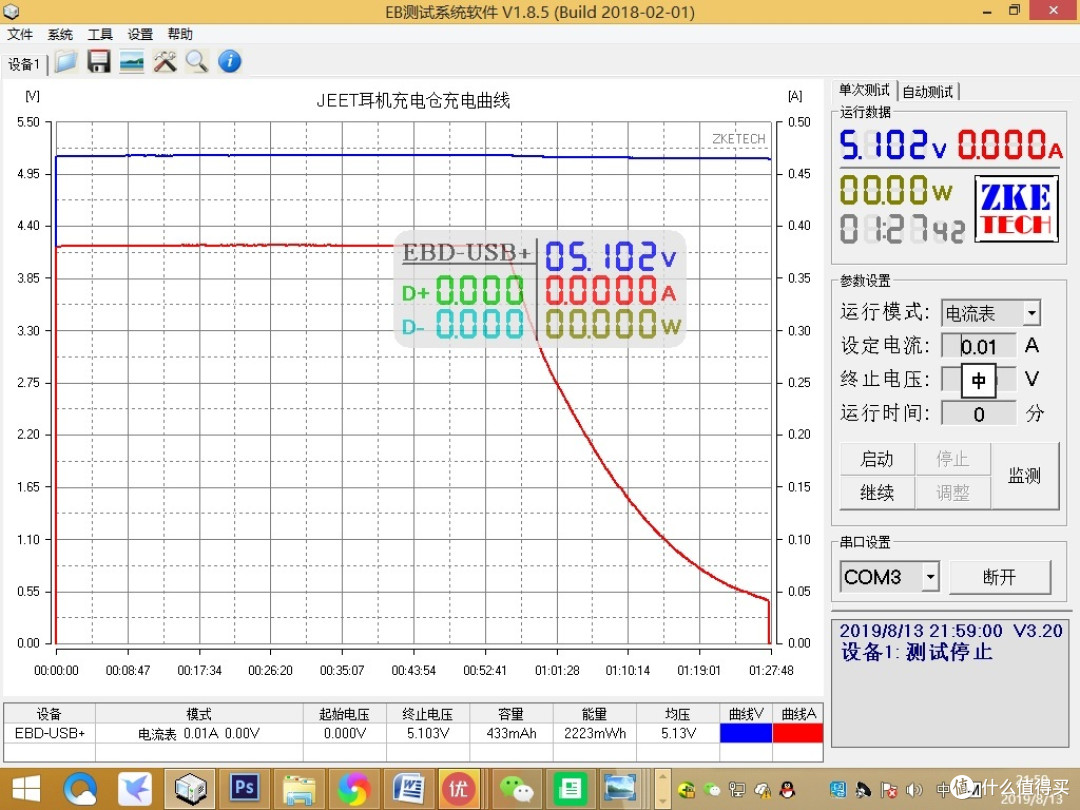Click the blue 曲线V color swatch
Screen dimensions: 1080x810
tap(746, 733)
